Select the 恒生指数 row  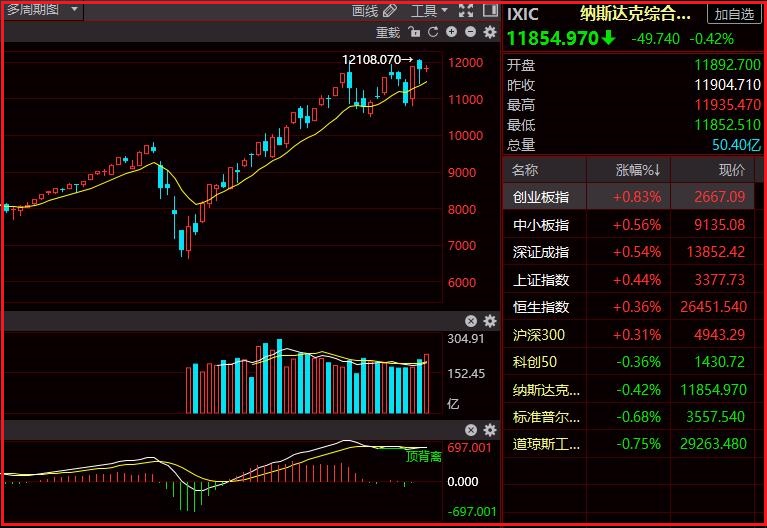coord(629,307)
